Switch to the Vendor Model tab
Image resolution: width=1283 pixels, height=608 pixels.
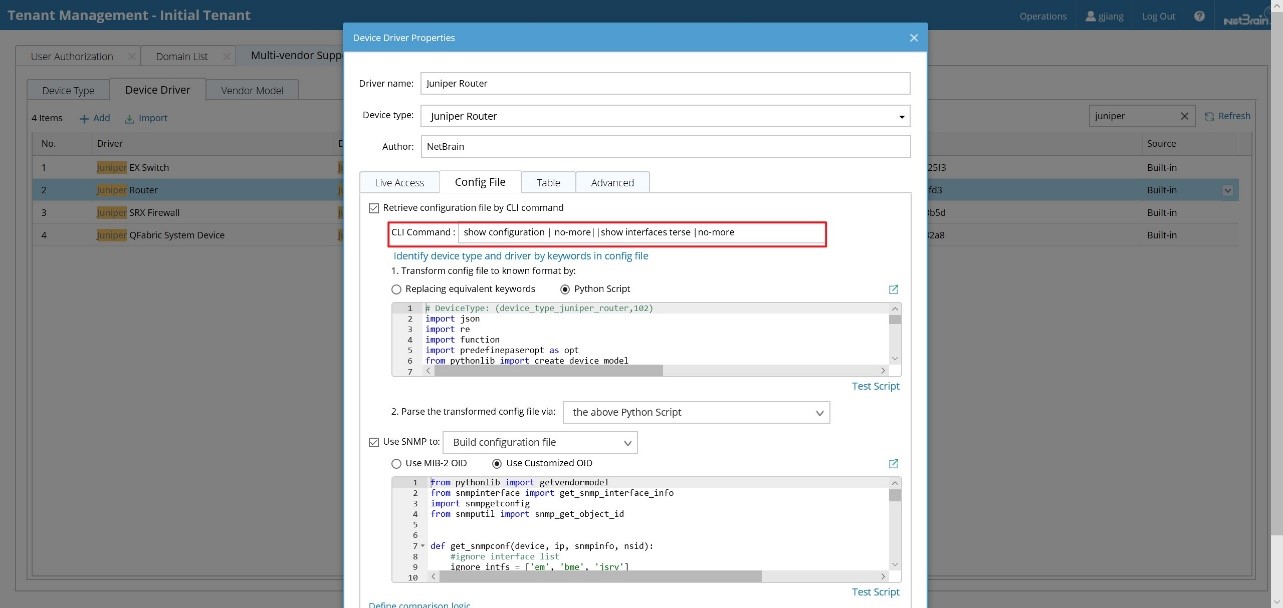tap(251, 90)
